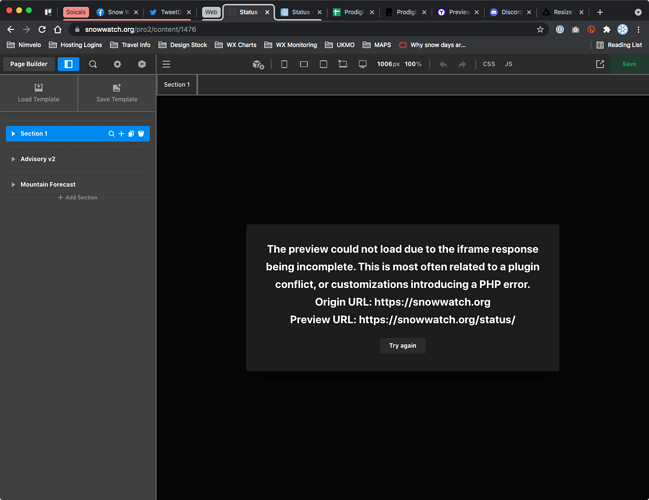649x500 pixels.
Task: Open the layout panel toggle icon
Action: pos(68,64)
